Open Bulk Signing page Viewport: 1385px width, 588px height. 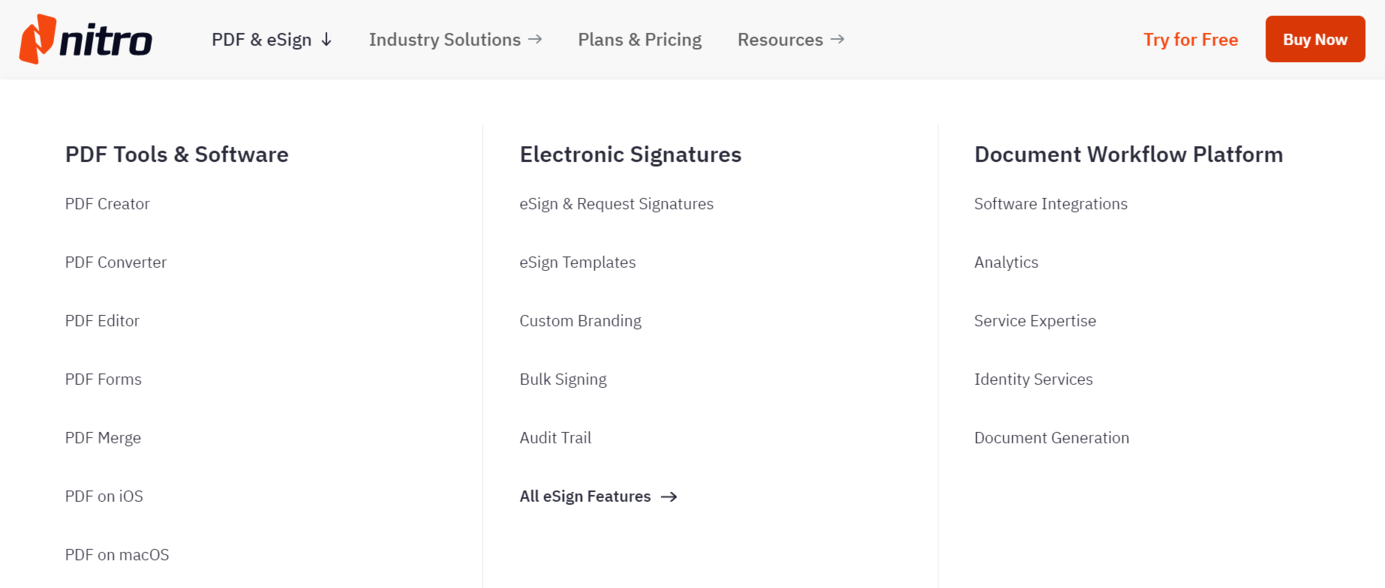(x=563, y=379)
